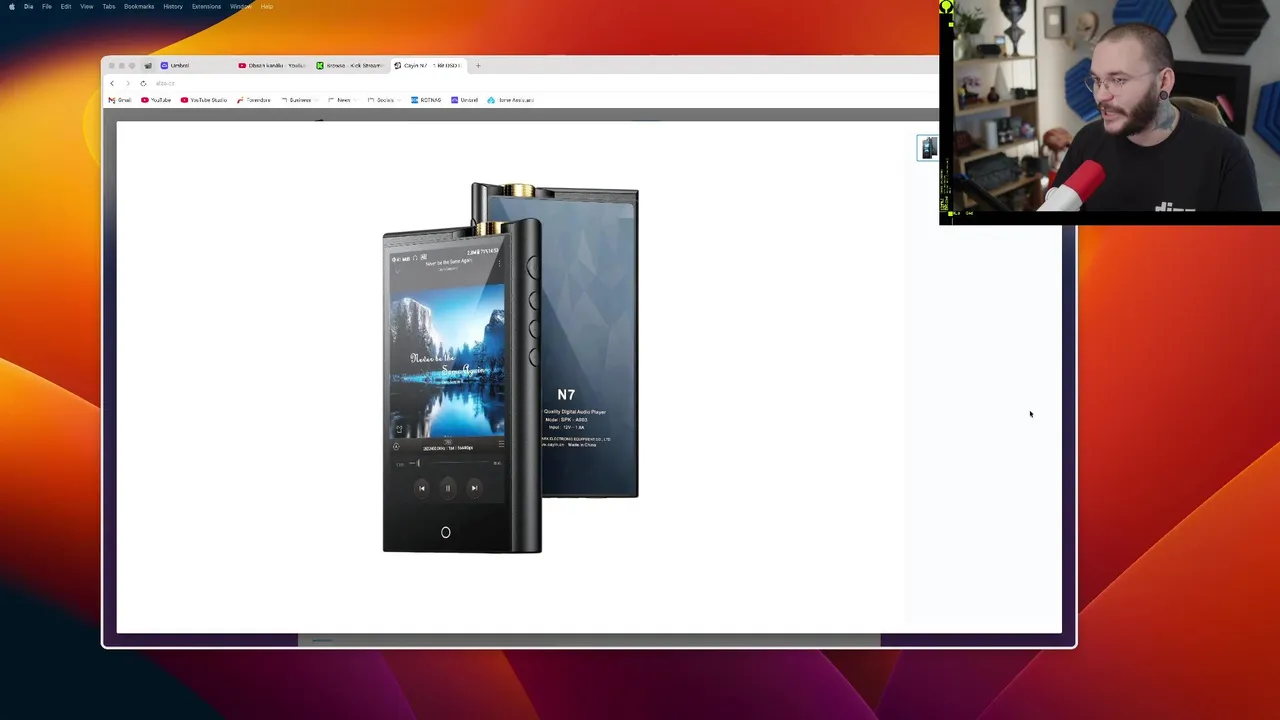This screenshot has width=1280, height=720.
Task: Open the Home Assistant bookmark
Action: pos(510,100)
